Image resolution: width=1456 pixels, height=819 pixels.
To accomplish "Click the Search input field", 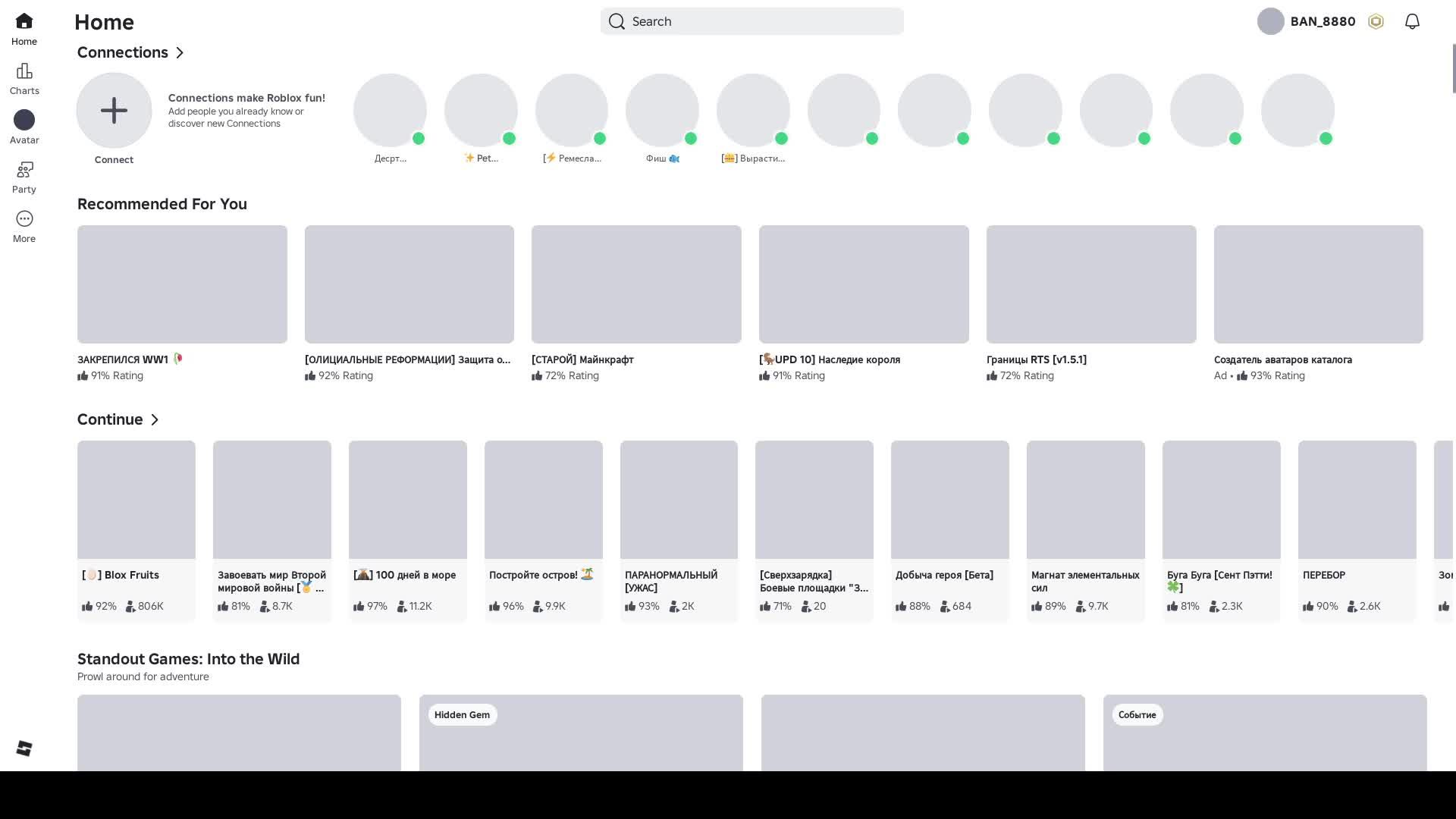I will click(752, 21).
